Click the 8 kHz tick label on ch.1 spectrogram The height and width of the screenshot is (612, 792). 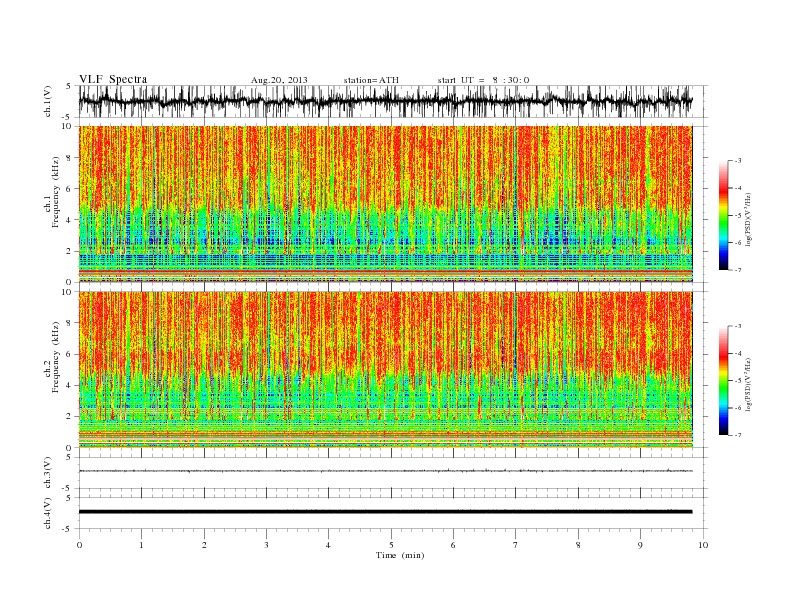[70, 158]
